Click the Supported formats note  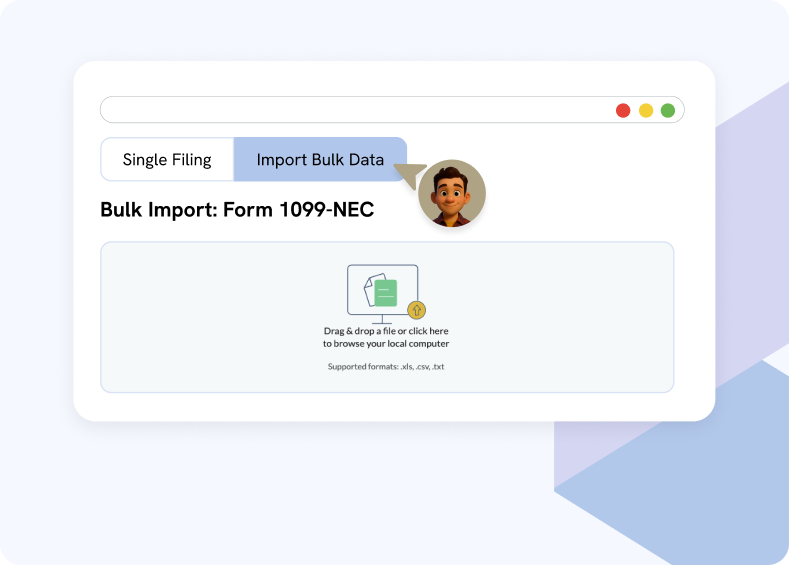[385, 367]
